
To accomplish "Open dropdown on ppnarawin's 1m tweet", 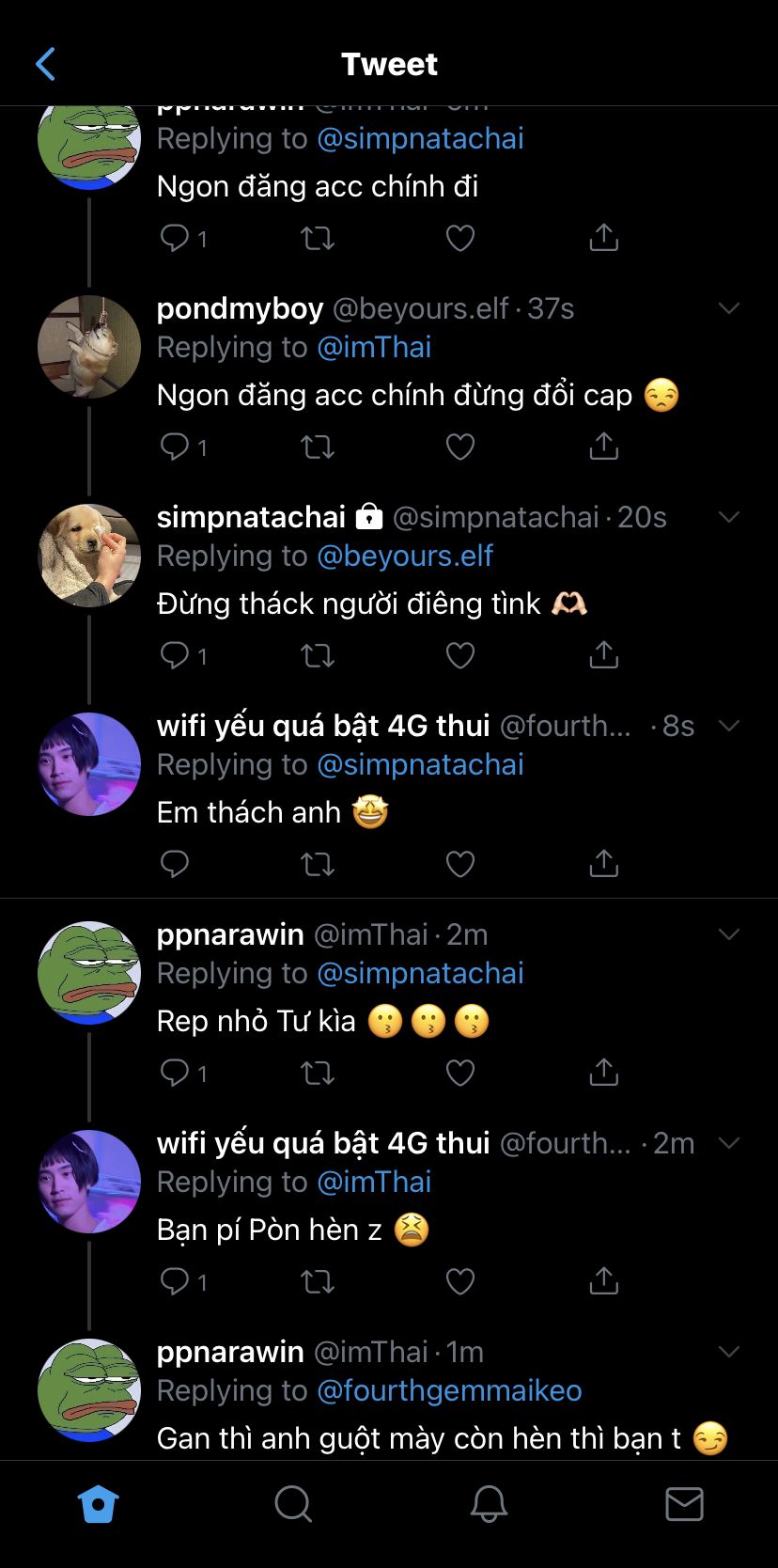I will [729, 1352].
